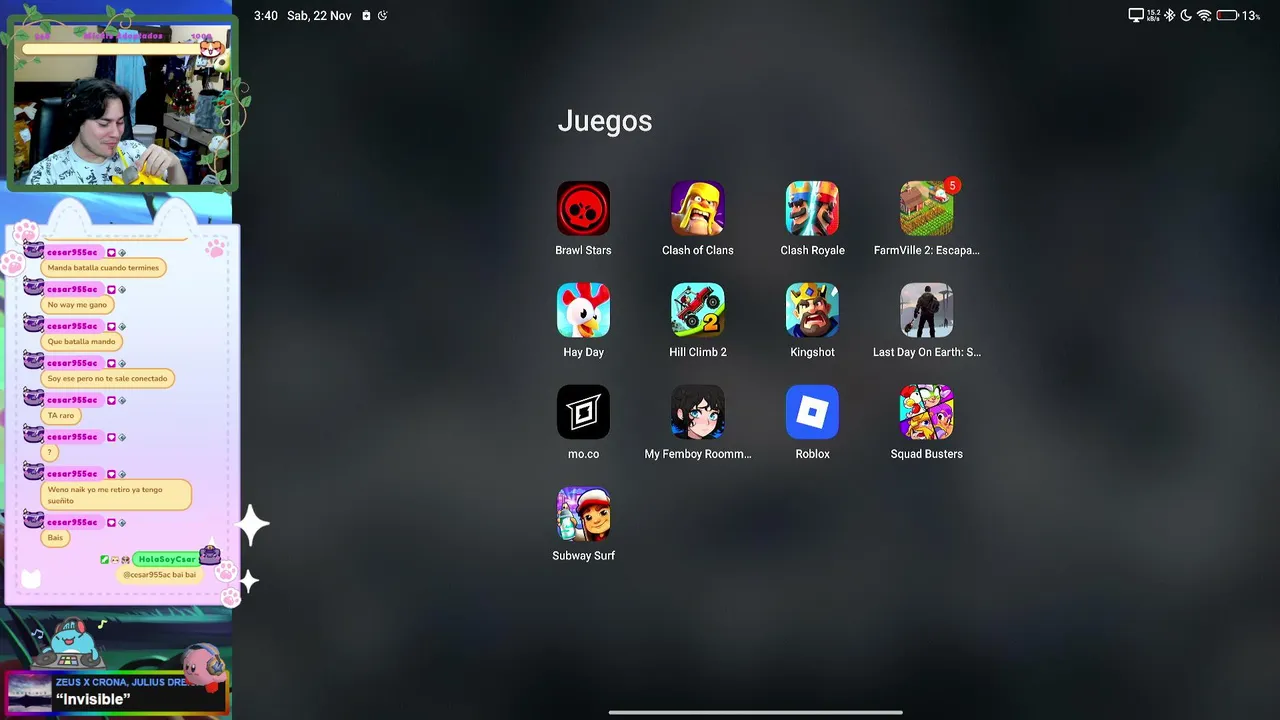The image size is (1280, 720).
Task: Tap the 'Squad Busters' label text
Action: point(927,454)
